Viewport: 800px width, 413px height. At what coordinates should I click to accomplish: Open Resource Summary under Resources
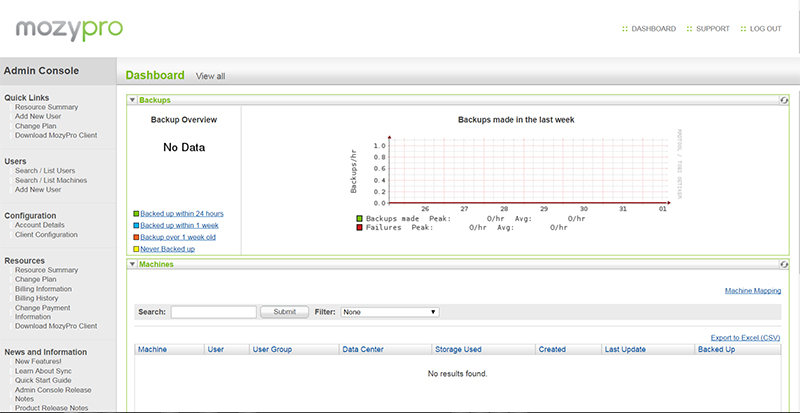tap(46, 270)
